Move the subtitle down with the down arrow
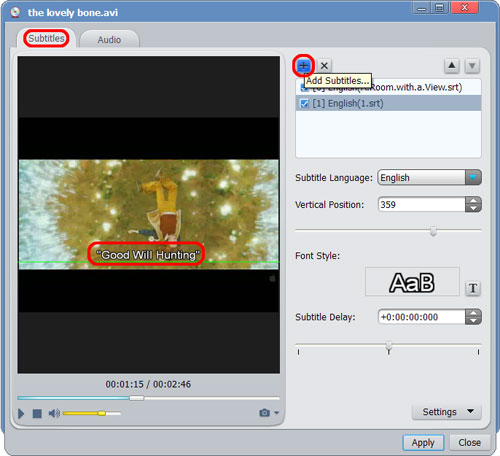 (472, 66)
